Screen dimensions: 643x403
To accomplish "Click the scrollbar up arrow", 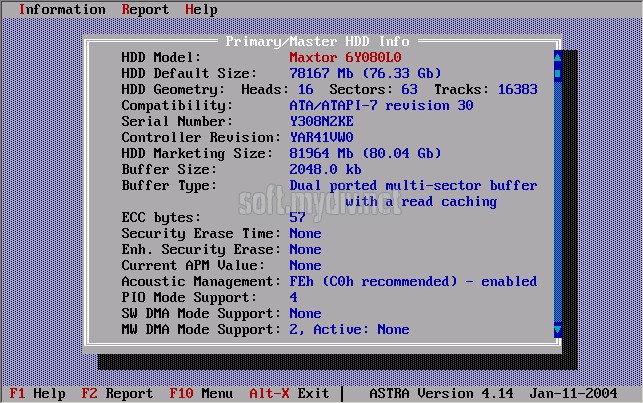I will [558, 58].
